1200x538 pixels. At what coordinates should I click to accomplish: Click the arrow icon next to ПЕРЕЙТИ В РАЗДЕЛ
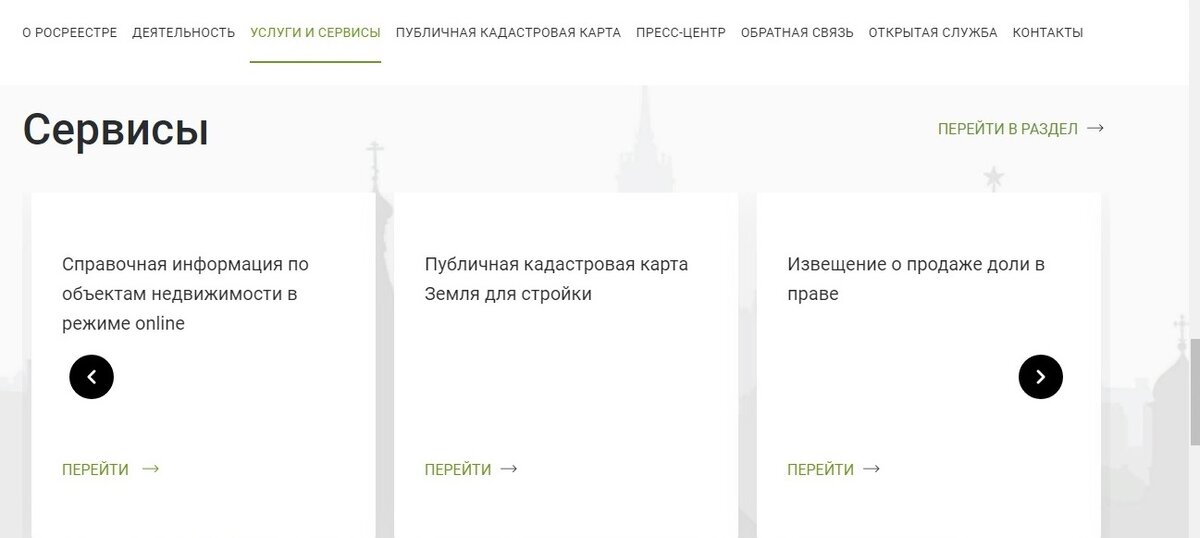[1095, 129]
